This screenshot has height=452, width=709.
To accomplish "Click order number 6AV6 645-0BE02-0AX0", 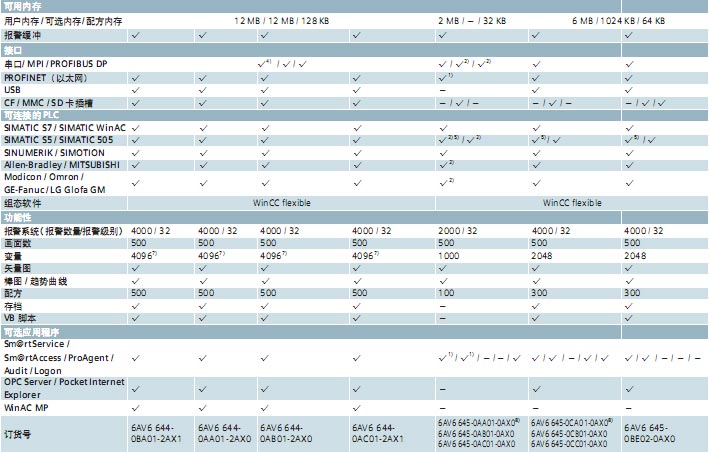I will [x=649, y=433].
